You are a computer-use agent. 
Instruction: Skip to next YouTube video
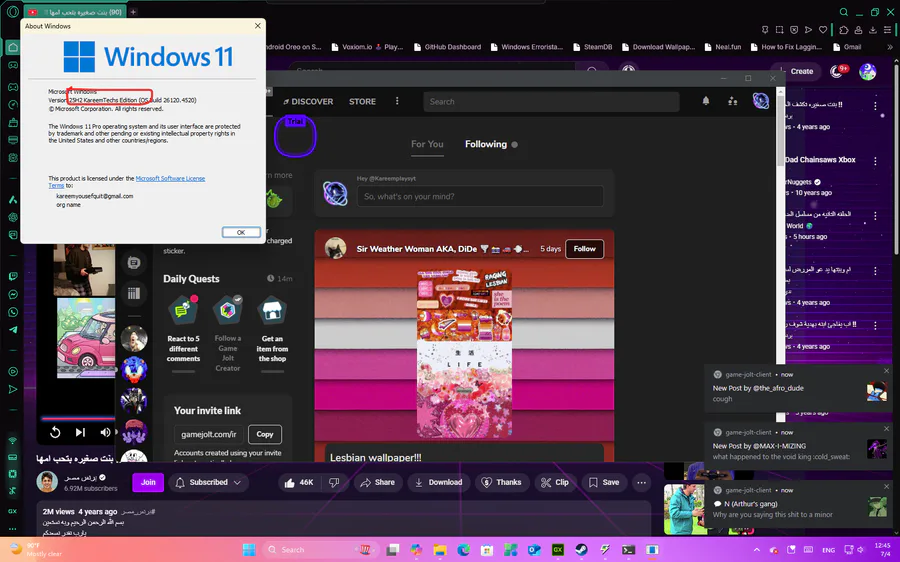point(80,432)
